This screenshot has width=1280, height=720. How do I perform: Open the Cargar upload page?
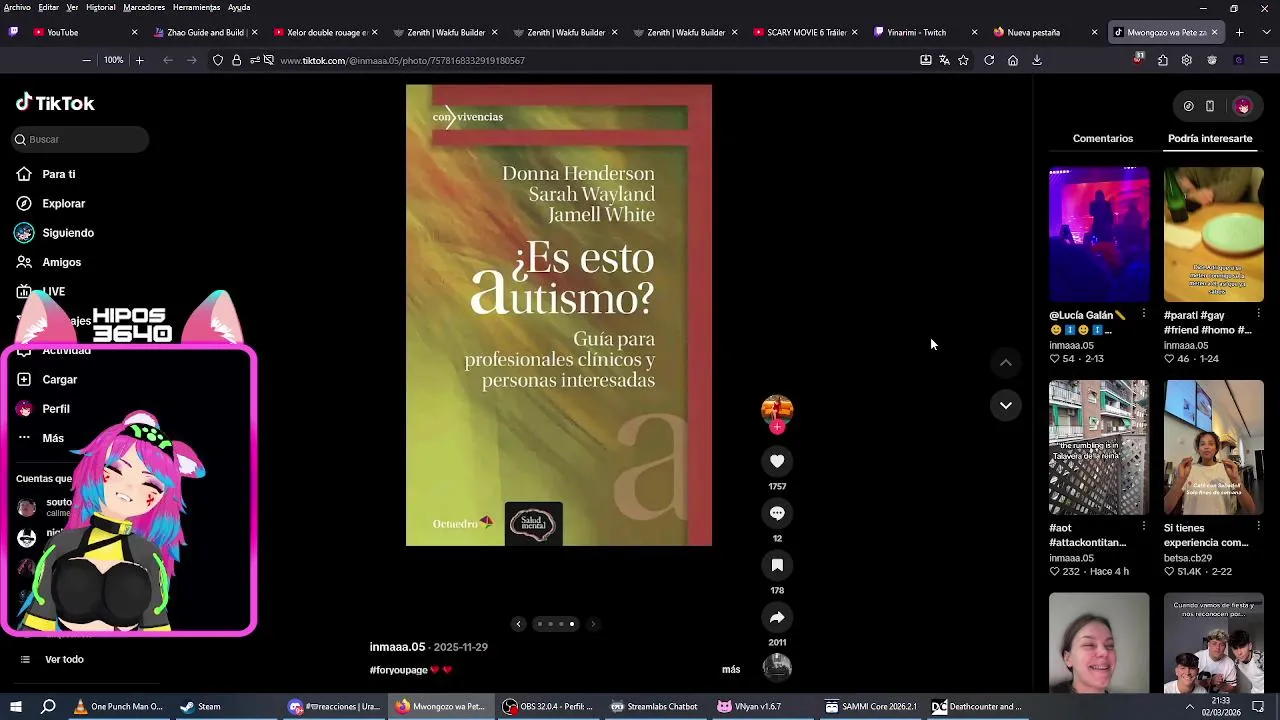47,379
